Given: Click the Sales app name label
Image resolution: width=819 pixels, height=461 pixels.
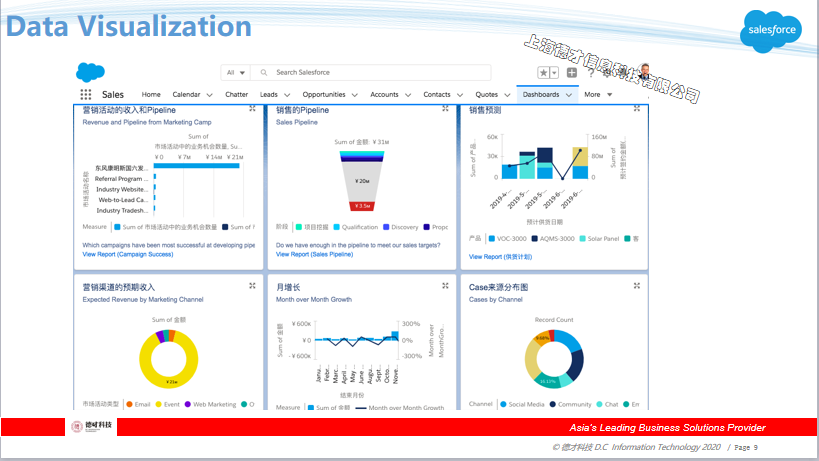Looking at the screenshot, I should click(x=113, y=94).
